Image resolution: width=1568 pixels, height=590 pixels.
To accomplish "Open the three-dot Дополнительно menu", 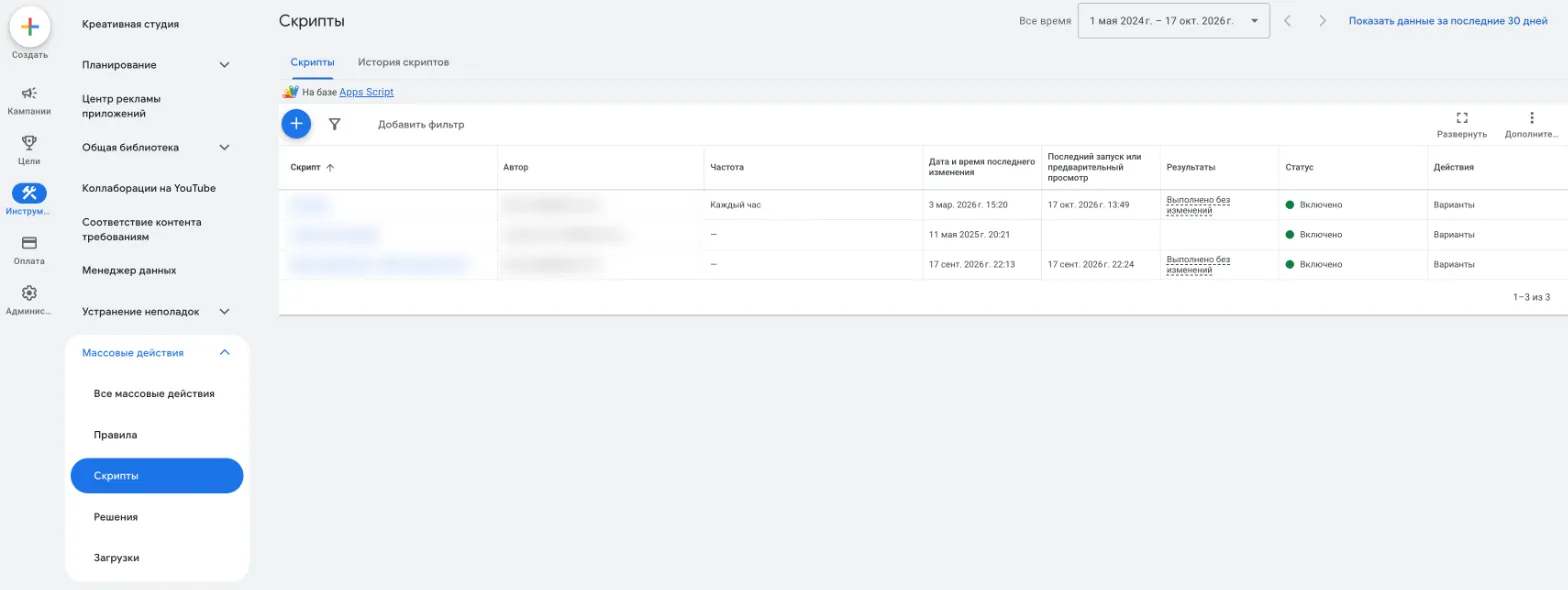I will click(1532, 118).
